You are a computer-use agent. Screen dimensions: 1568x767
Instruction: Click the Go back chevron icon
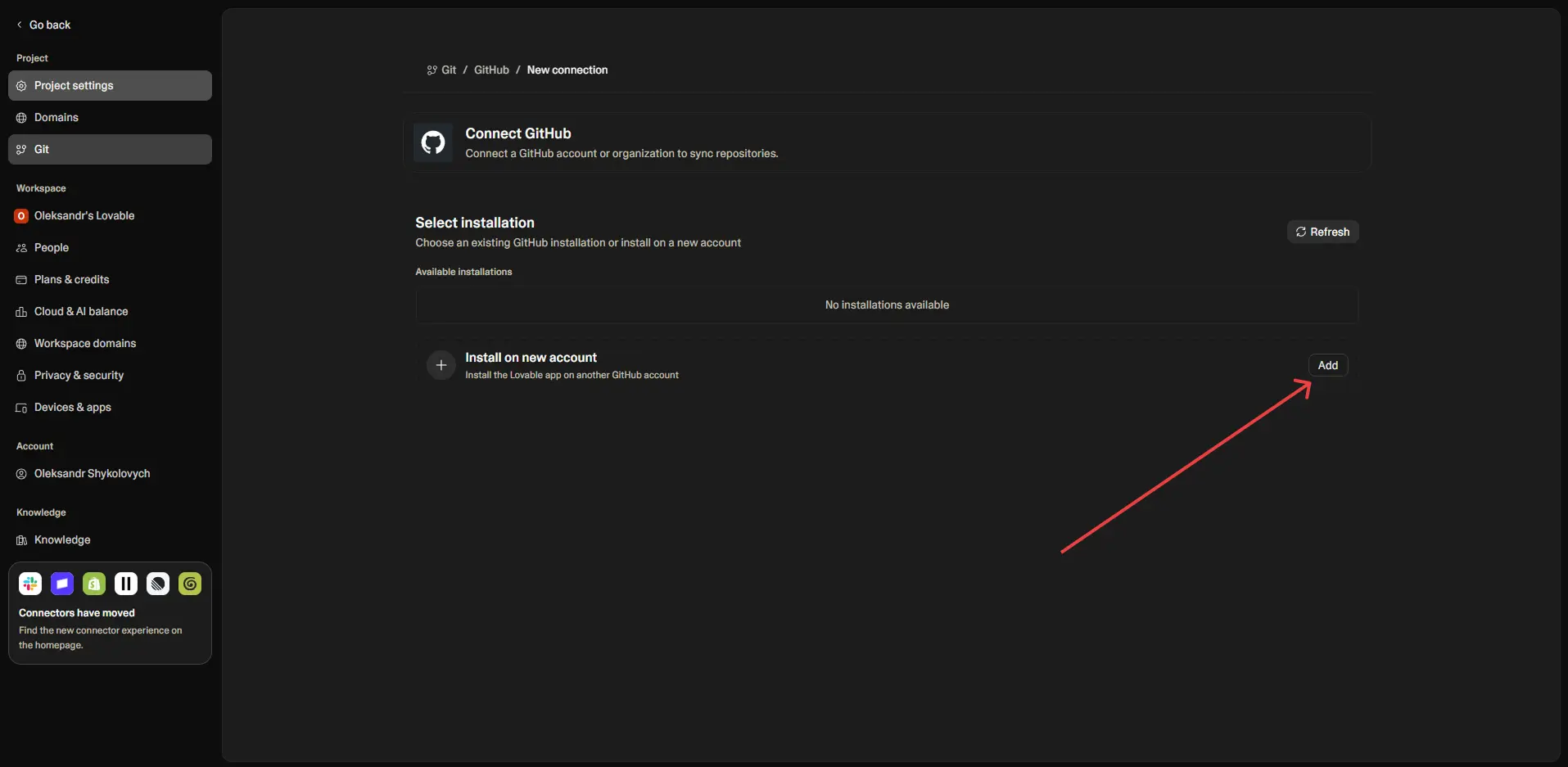pos(20,25)
